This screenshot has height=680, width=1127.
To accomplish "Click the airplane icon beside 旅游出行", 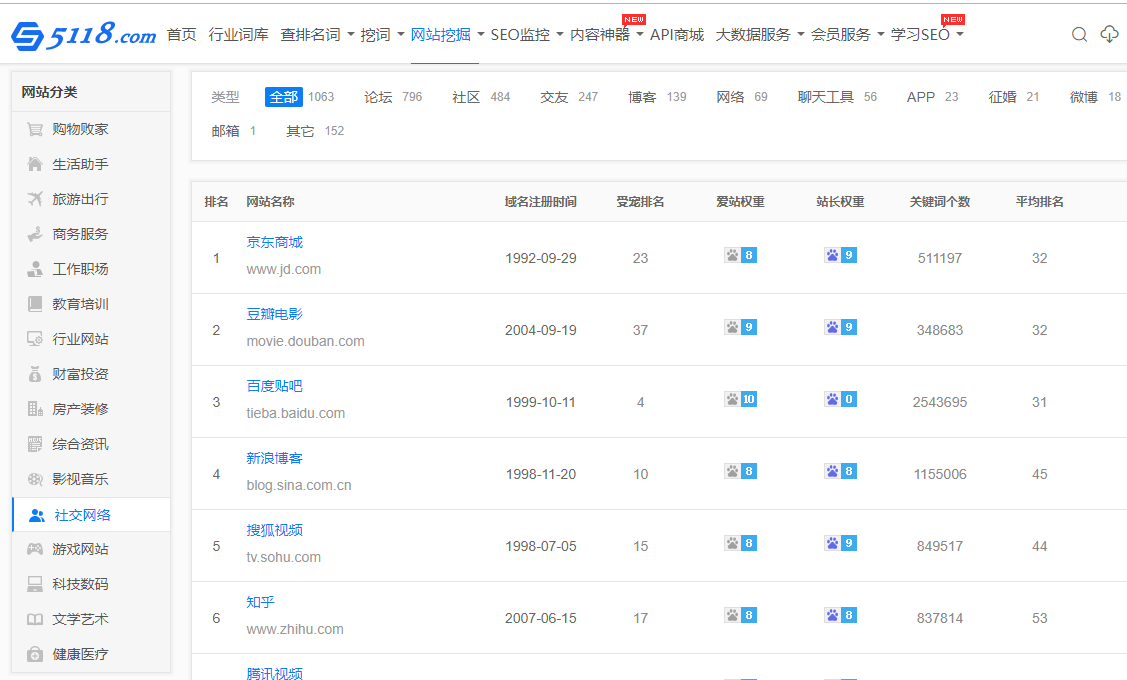I will coord(34,199).
